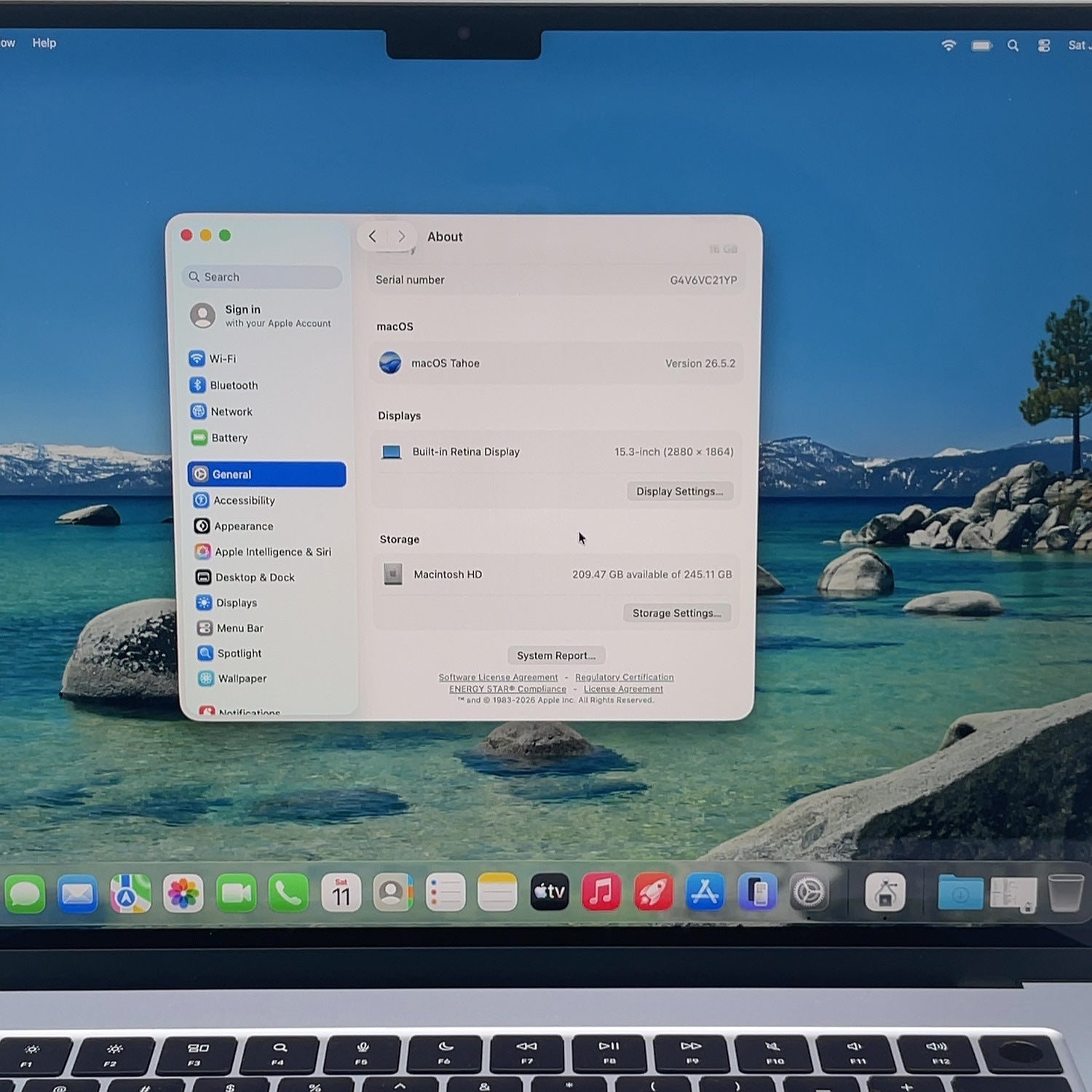1092x1092 pixels.
Task: Open Control Center from menu bar
Action: tap(1044, 46)
